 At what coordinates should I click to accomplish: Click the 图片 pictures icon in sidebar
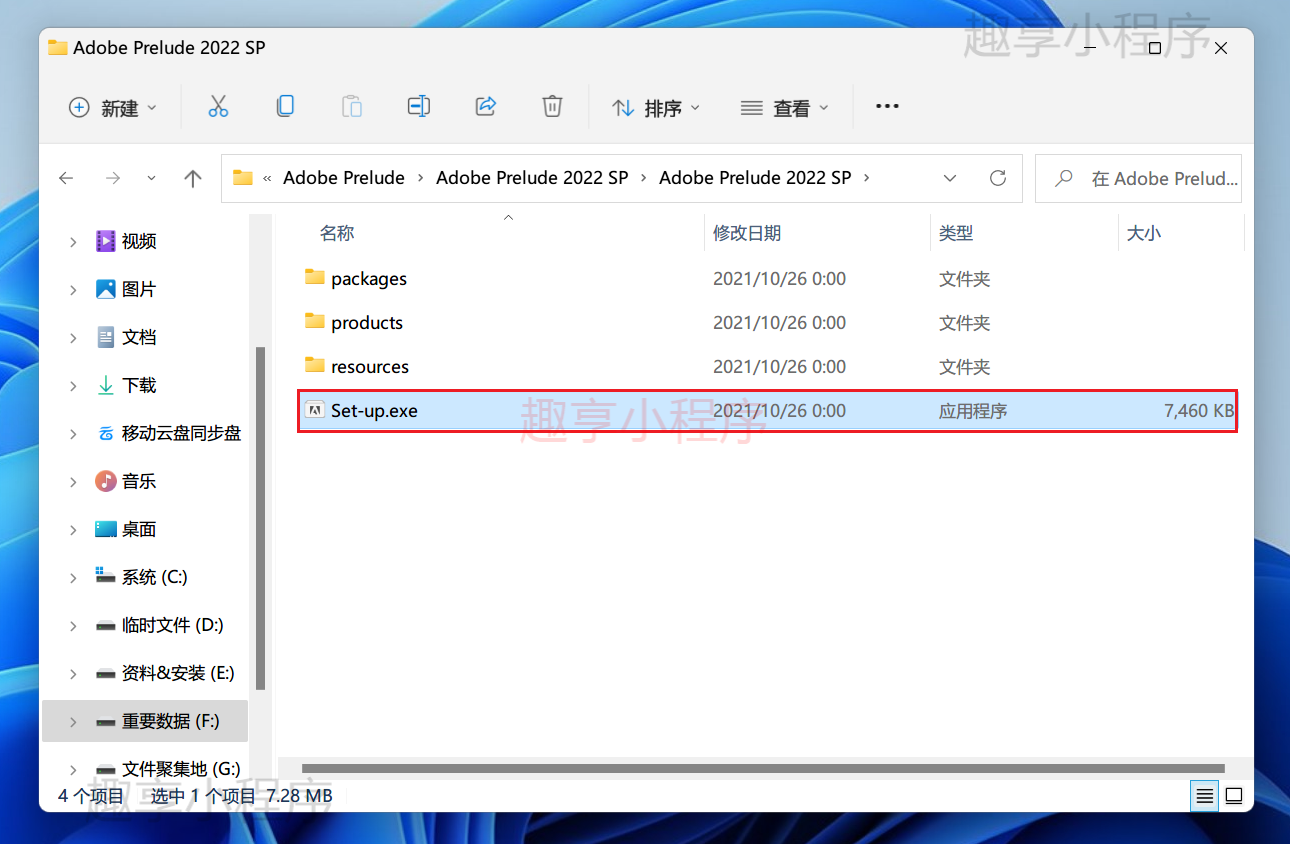click(106, 289)
